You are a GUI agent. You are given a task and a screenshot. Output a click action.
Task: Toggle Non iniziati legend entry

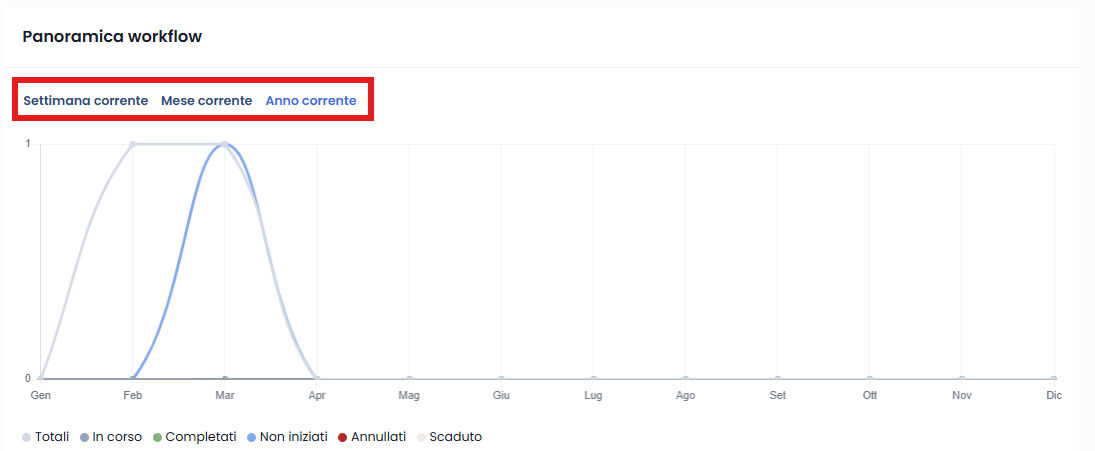[x=287, y=437]
